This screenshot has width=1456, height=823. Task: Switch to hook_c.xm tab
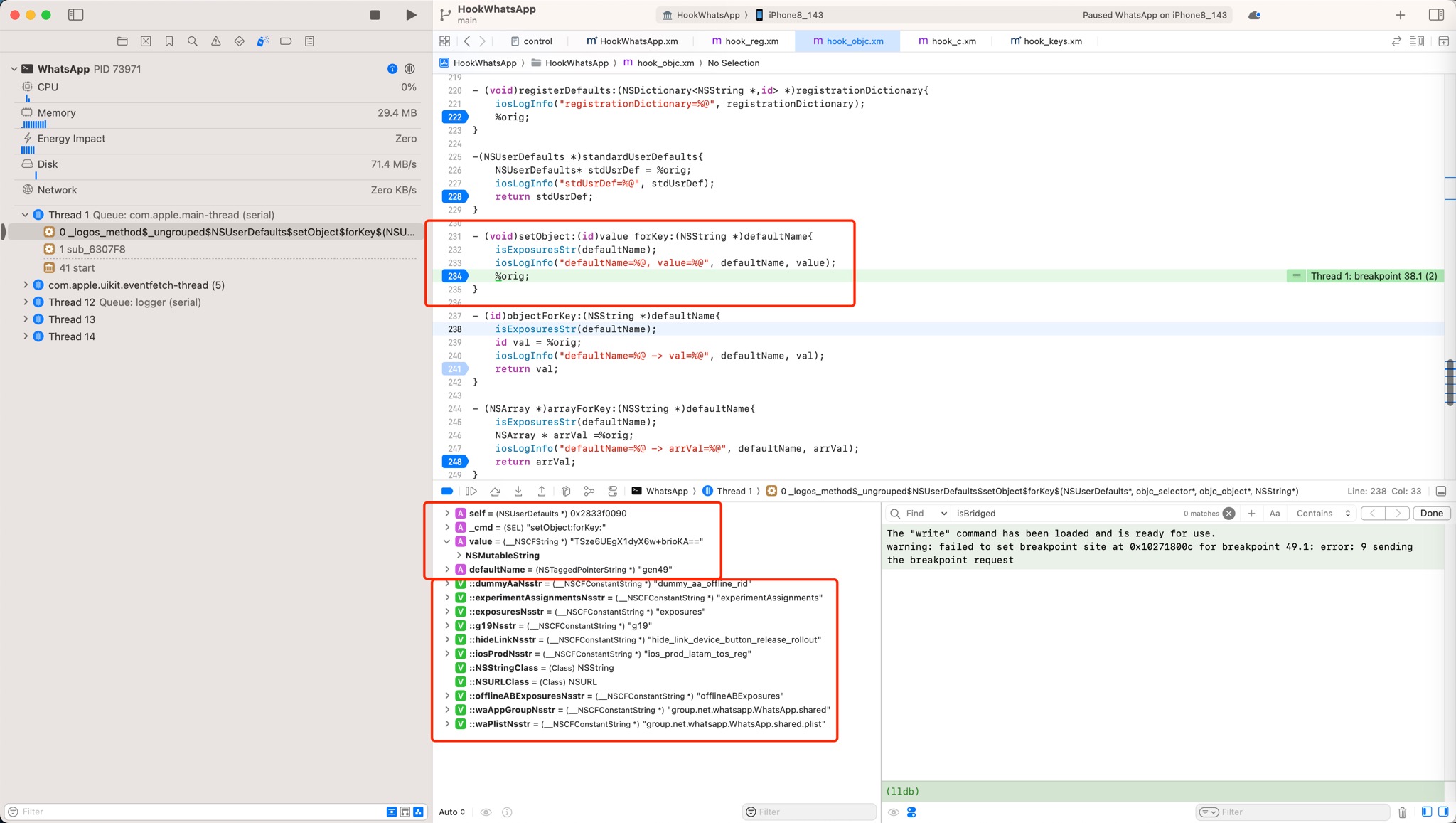point(947,41)
